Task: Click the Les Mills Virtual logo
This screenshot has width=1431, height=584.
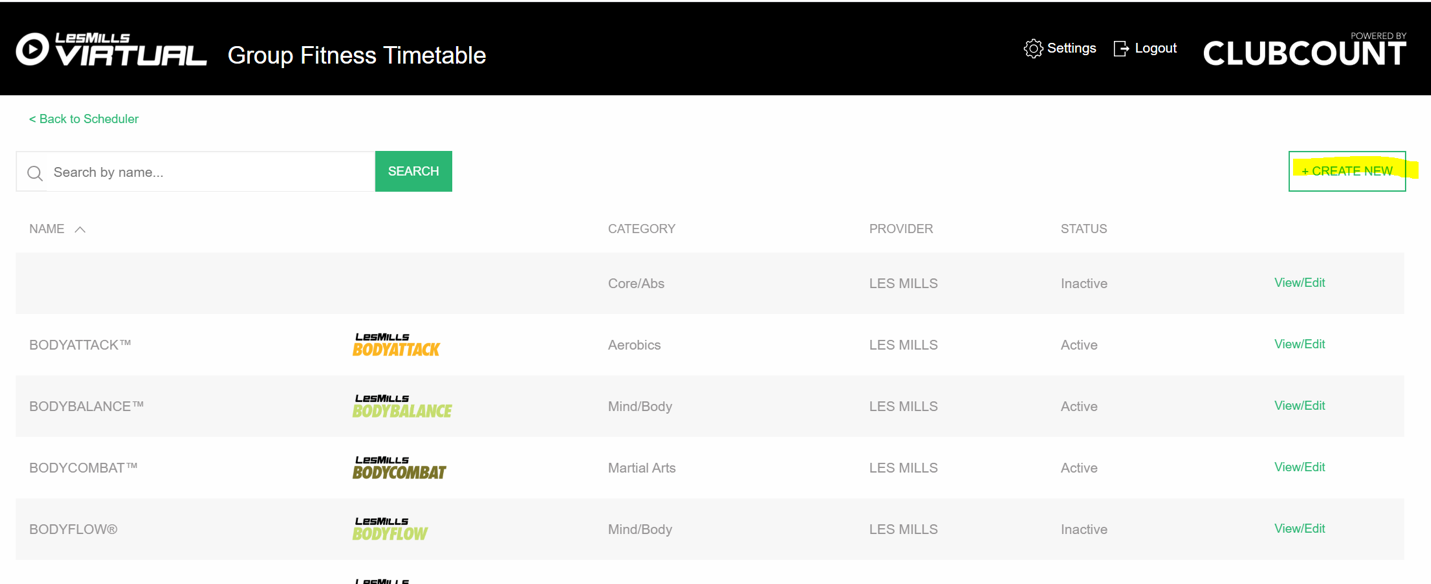Action: (111, 49)
